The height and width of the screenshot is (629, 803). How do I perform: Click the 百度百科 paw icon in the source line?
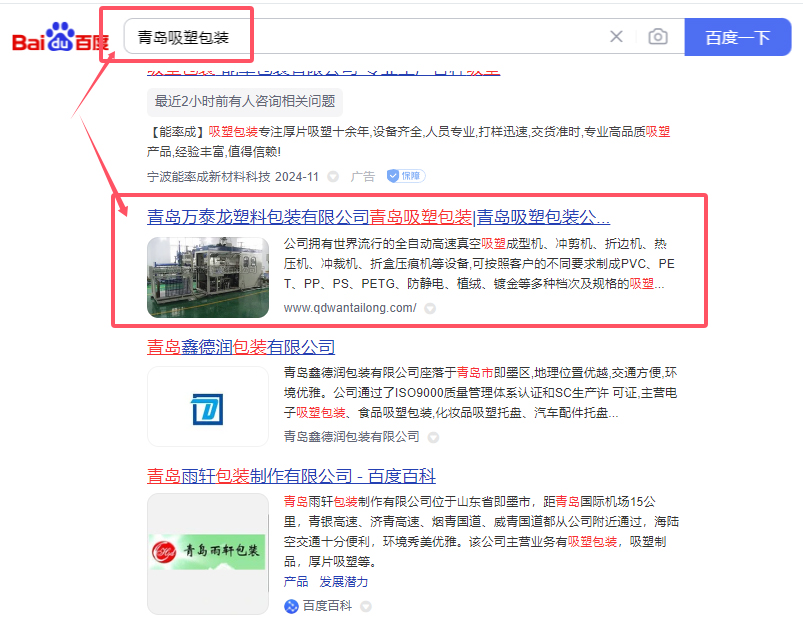pyautogui.click(x=291, y=606)
